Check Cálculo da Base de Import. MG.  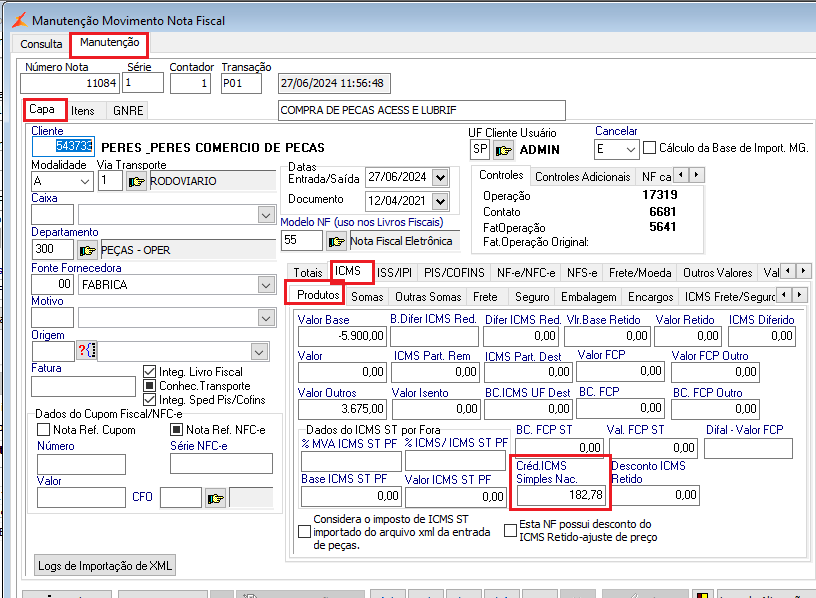coord(650,148)
